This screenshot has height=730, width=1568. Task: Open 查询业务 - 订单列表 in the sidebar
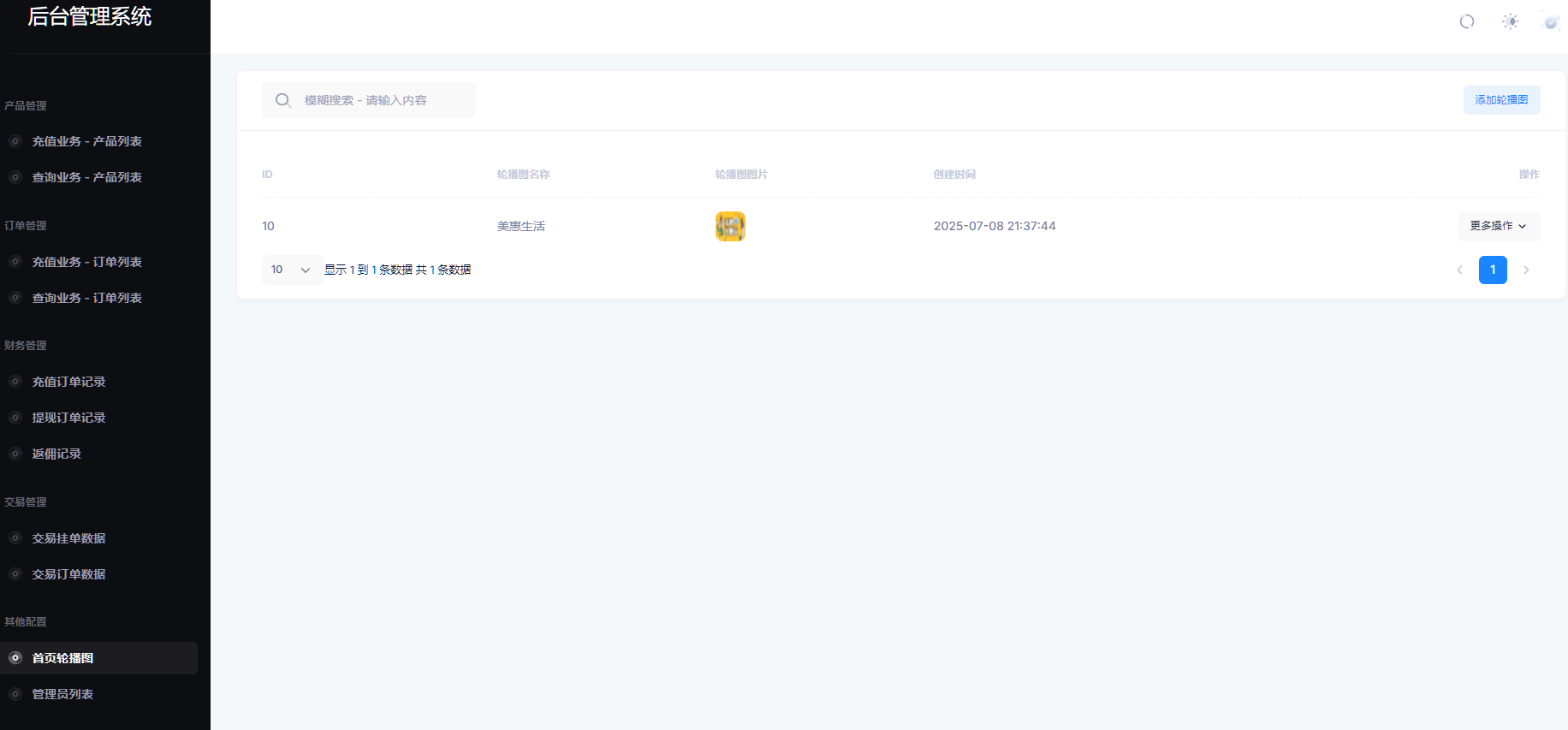click(86, 298)
